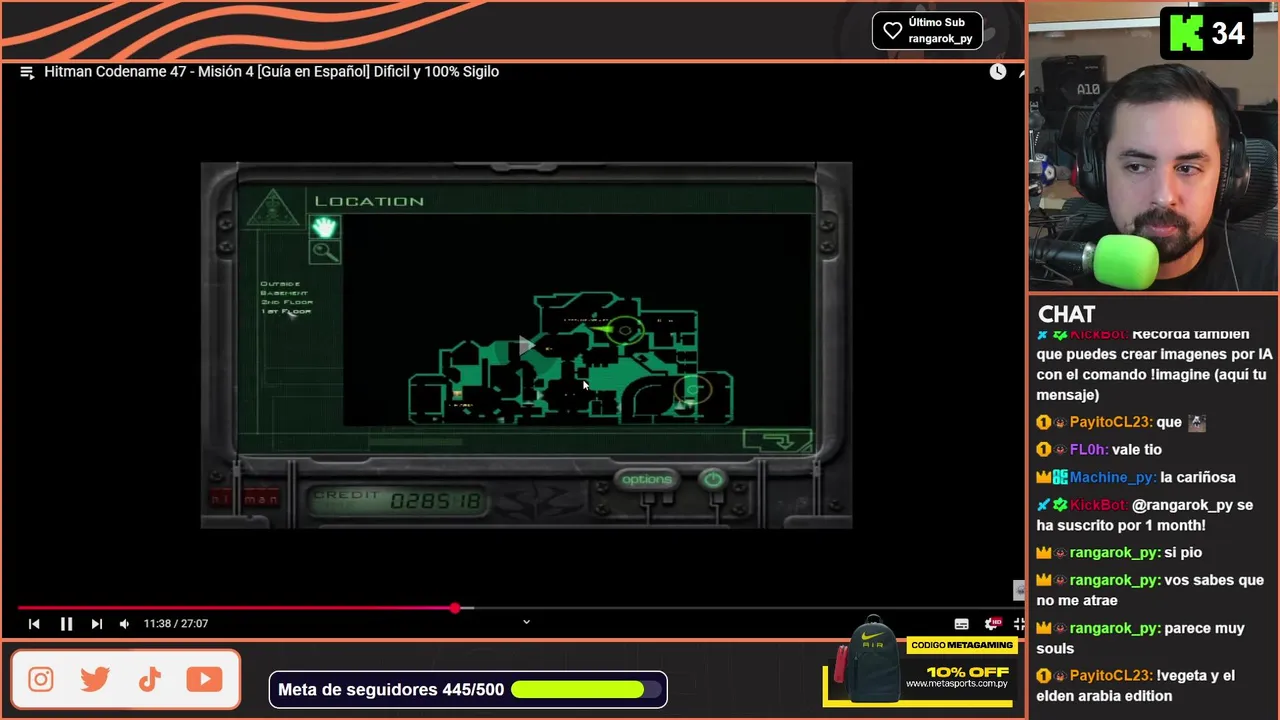Click message vos sabes que no me atrae
The image size is (1280, 720).
[x=1150, y=590]
